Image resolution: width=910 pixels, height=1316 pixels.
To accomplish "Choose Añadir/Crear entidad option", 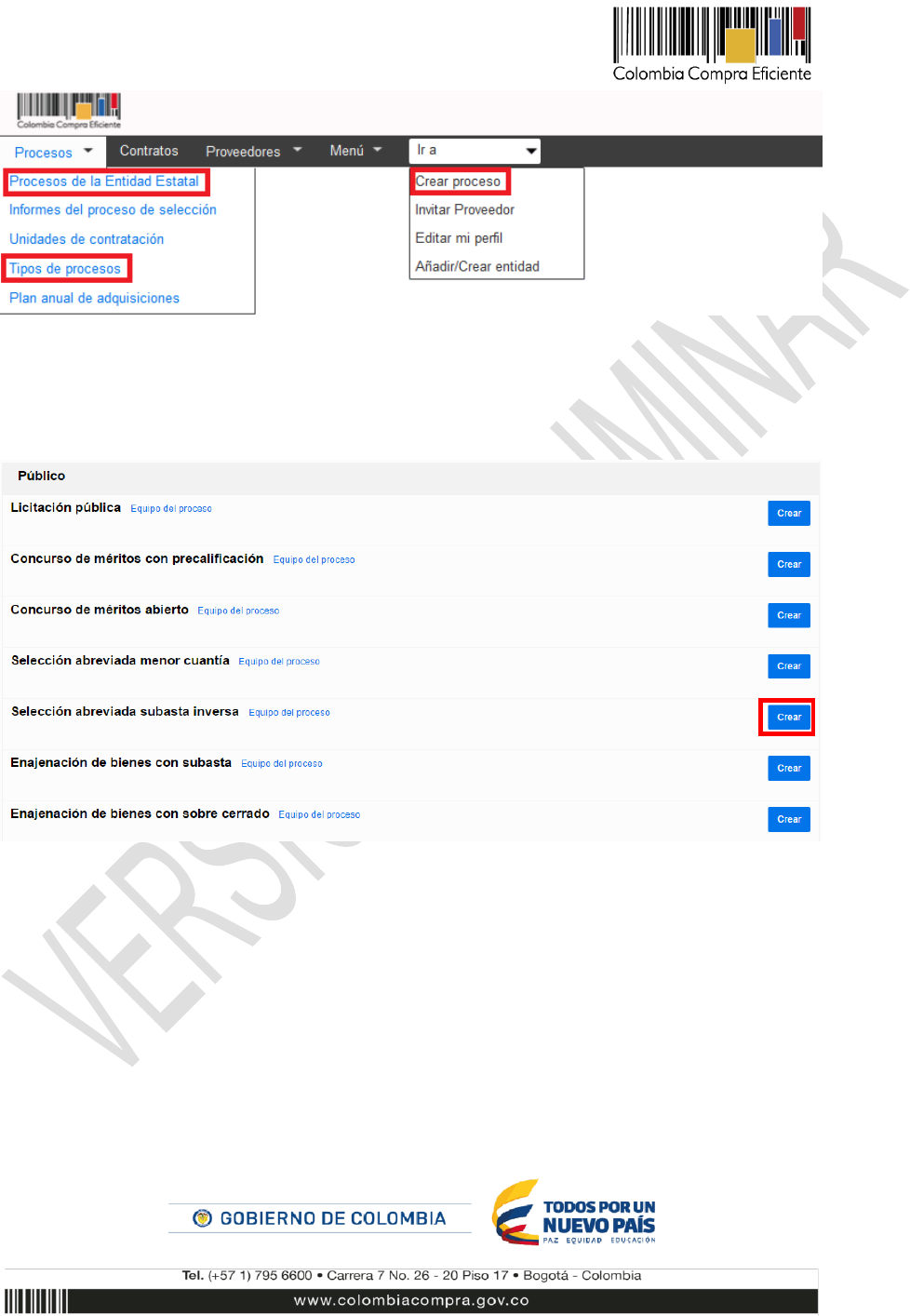I will 477,266.
